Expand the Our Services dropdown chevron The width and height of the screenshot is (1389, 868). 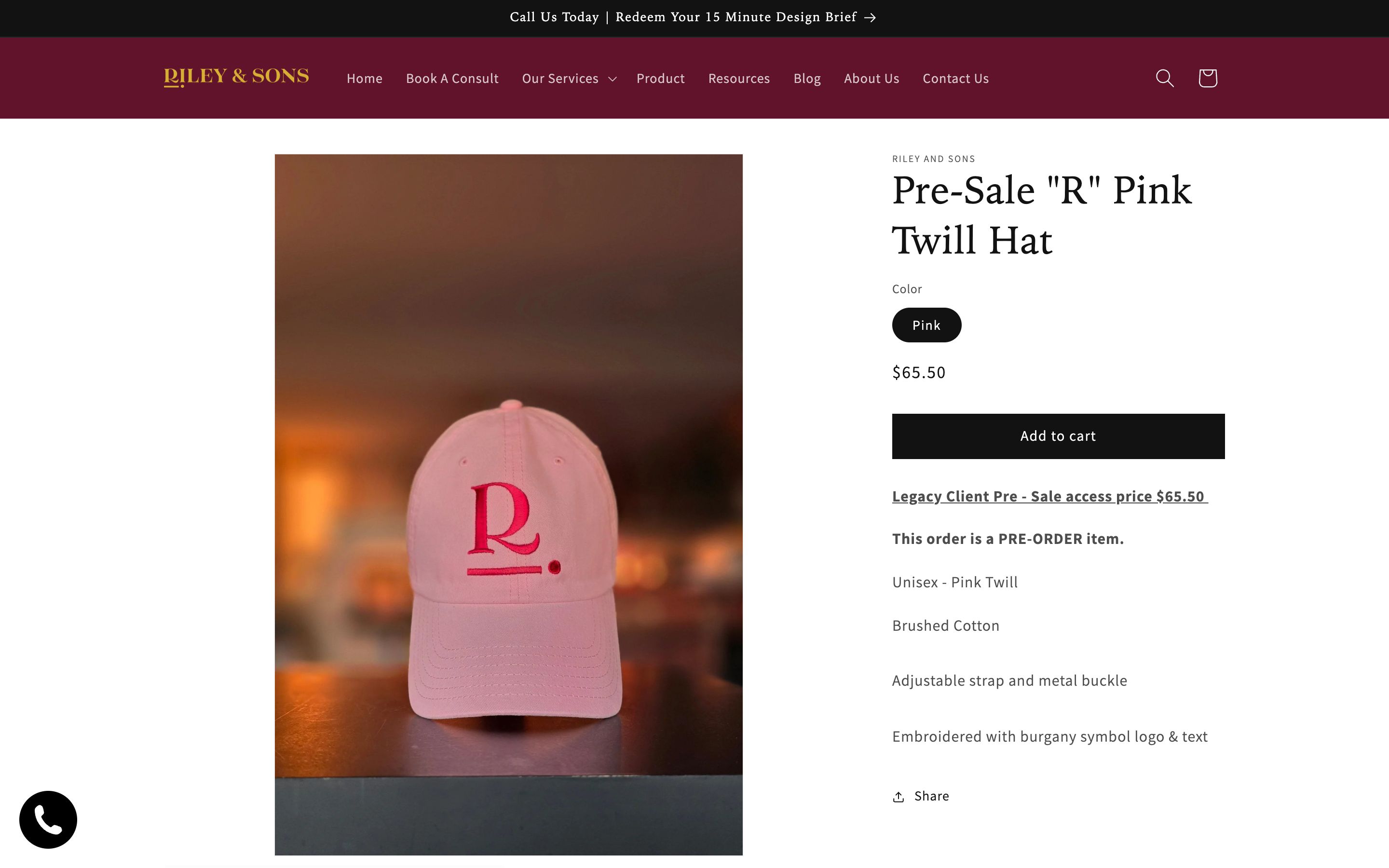click(613, 79)
